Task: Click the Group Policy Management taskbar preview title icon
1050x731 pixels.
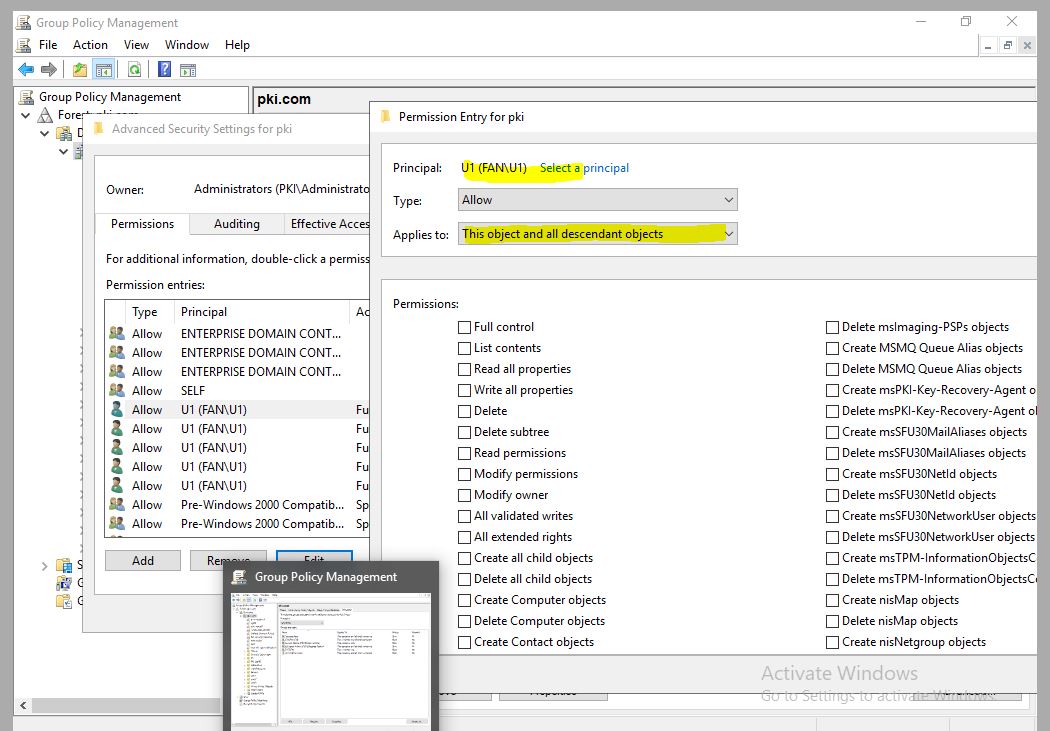Action: click(239, 577)
